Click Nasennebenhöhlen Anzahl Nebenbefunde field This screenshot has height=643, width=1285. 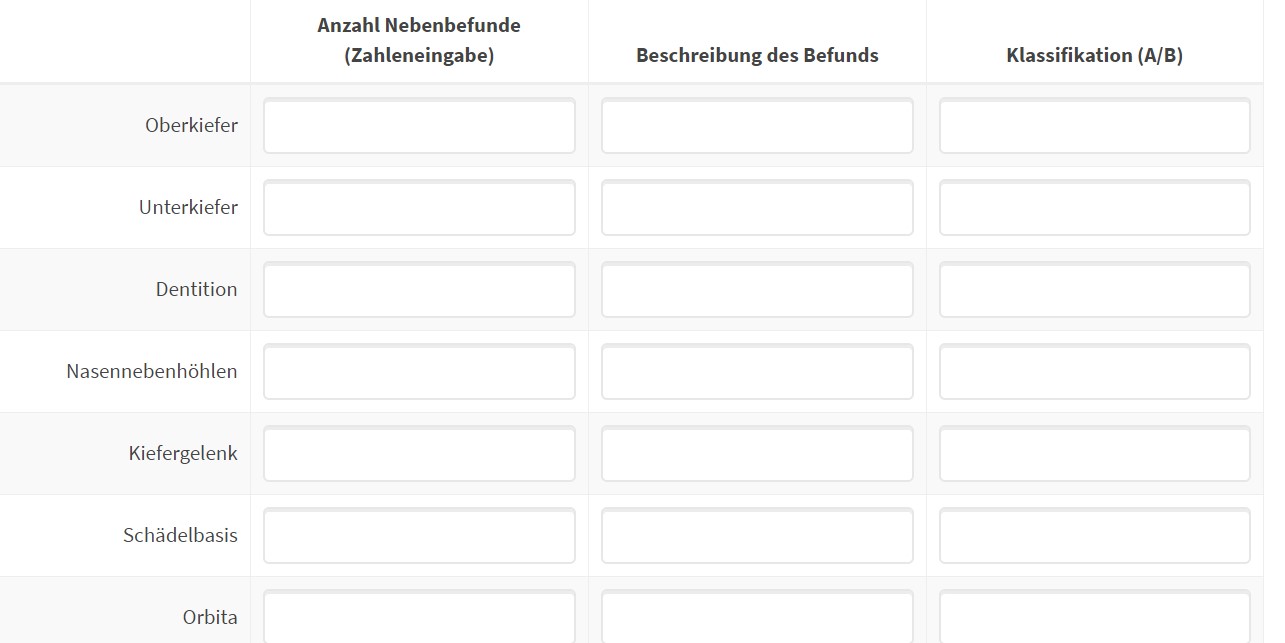click(419, 372)
